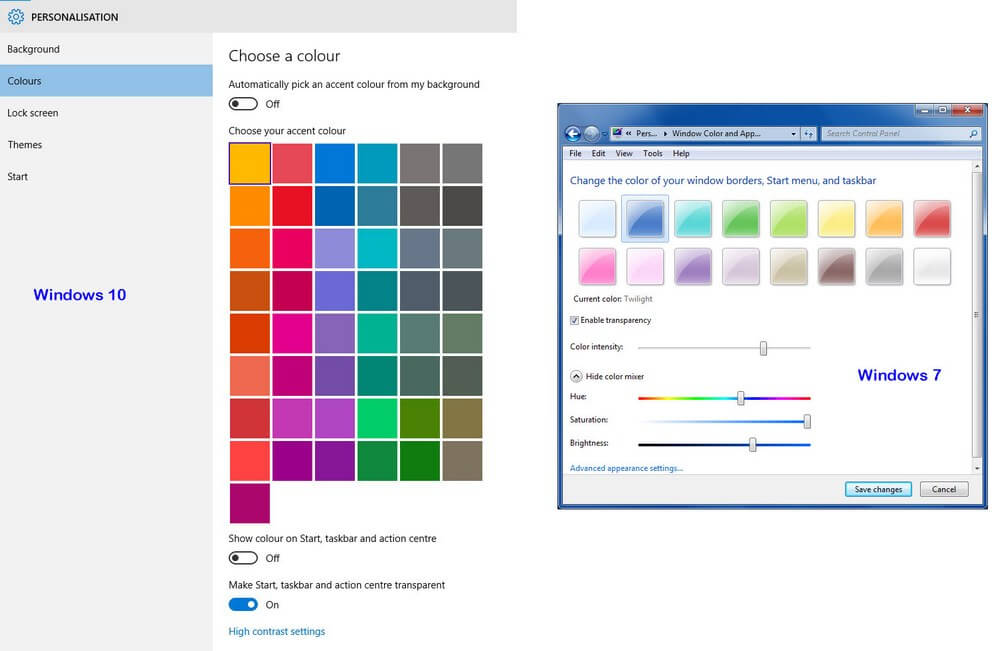Click the scroll down arrow in the Windows 7 window
This screenshot has width=1000, height=651.
pos(976,468)
